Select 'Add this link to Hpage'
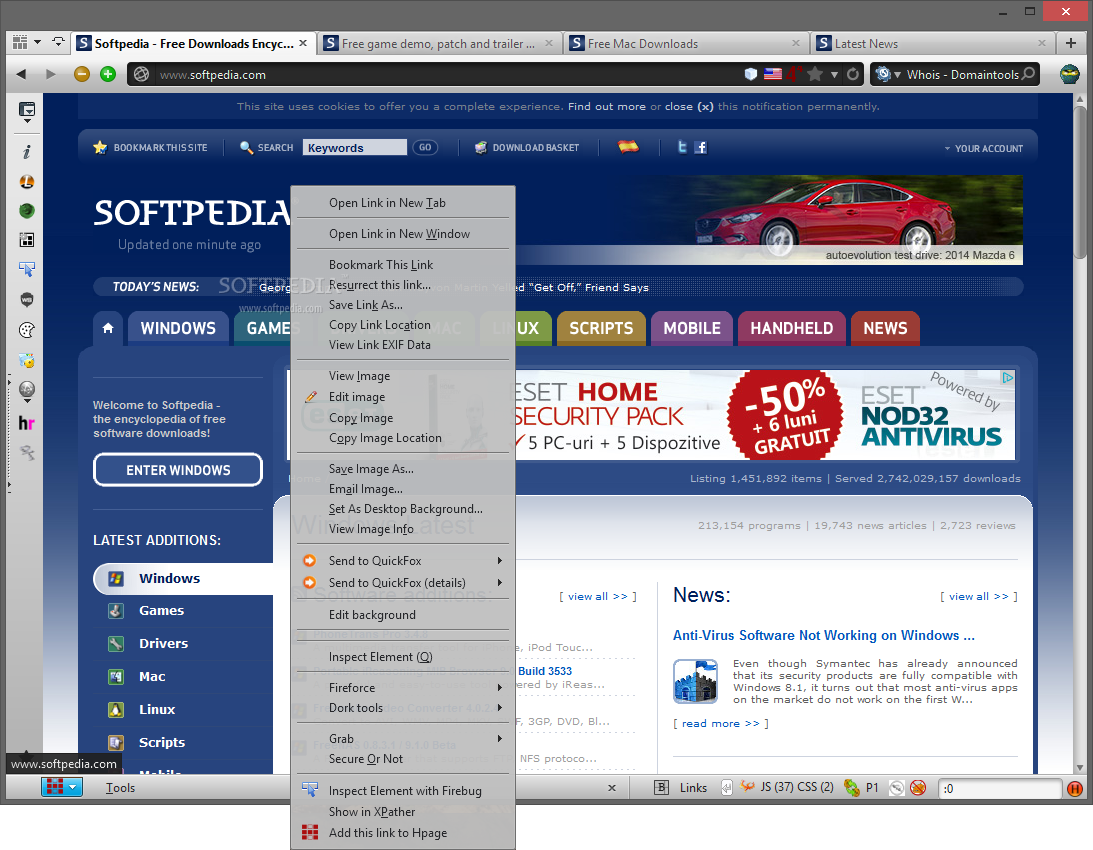The height and width of the screenshot is (850, 1093). 403,833
